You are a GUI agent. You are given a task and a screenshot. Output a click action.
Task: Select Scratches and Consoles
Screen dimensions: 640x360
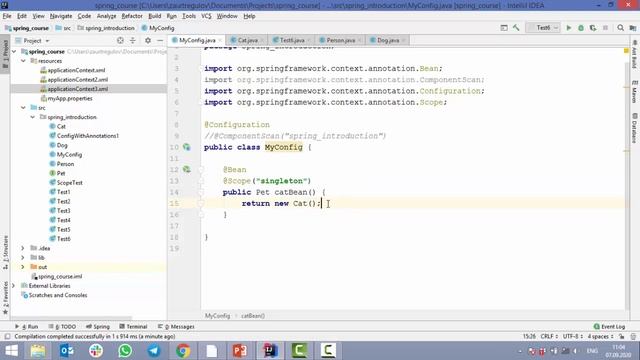pos(58,295)
